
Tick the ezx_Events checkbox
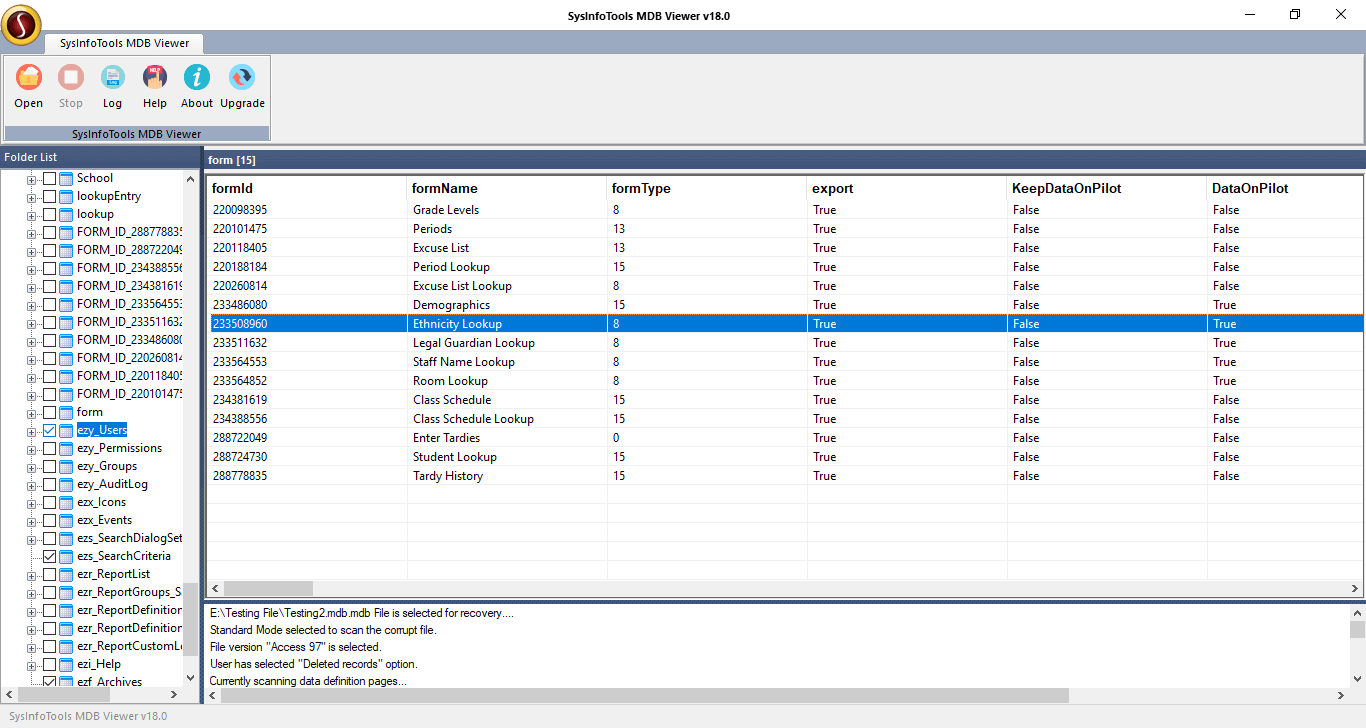tap(49, 520)
